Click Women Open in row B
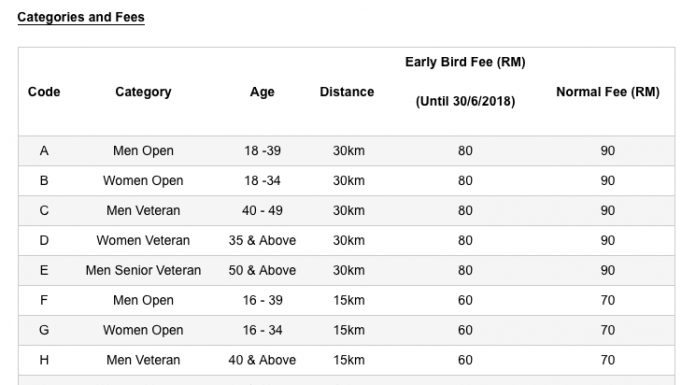This screenshot has height=385, width=696. (143, 181)
